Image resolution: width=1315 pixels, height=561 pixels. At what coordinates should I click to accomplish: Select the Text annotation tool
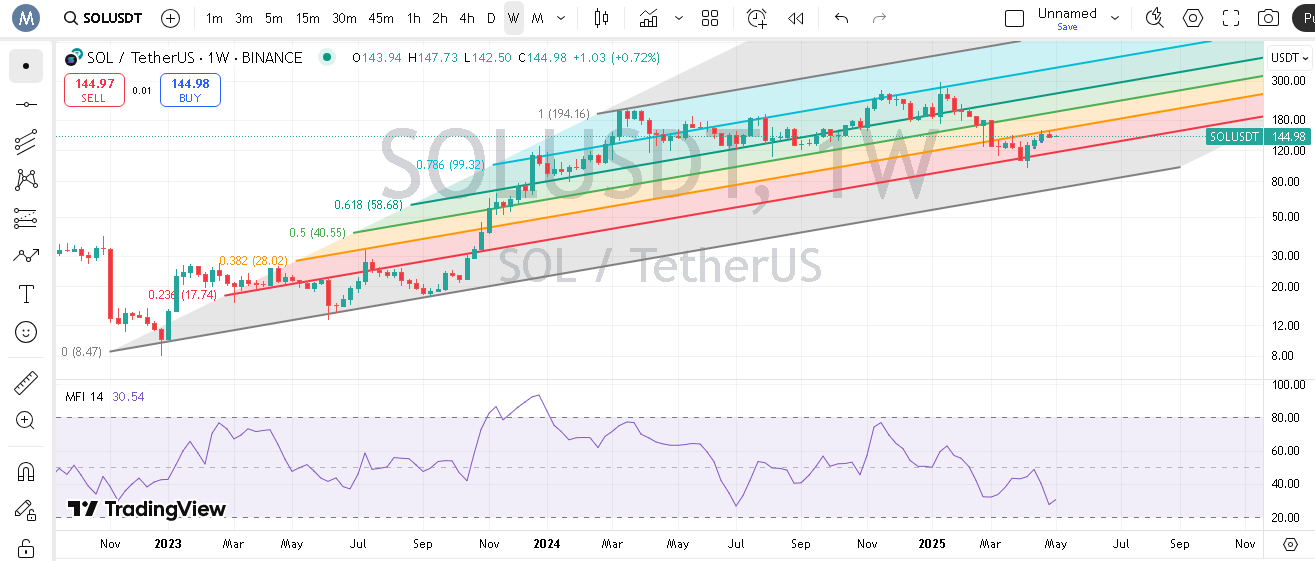[26, 294]
